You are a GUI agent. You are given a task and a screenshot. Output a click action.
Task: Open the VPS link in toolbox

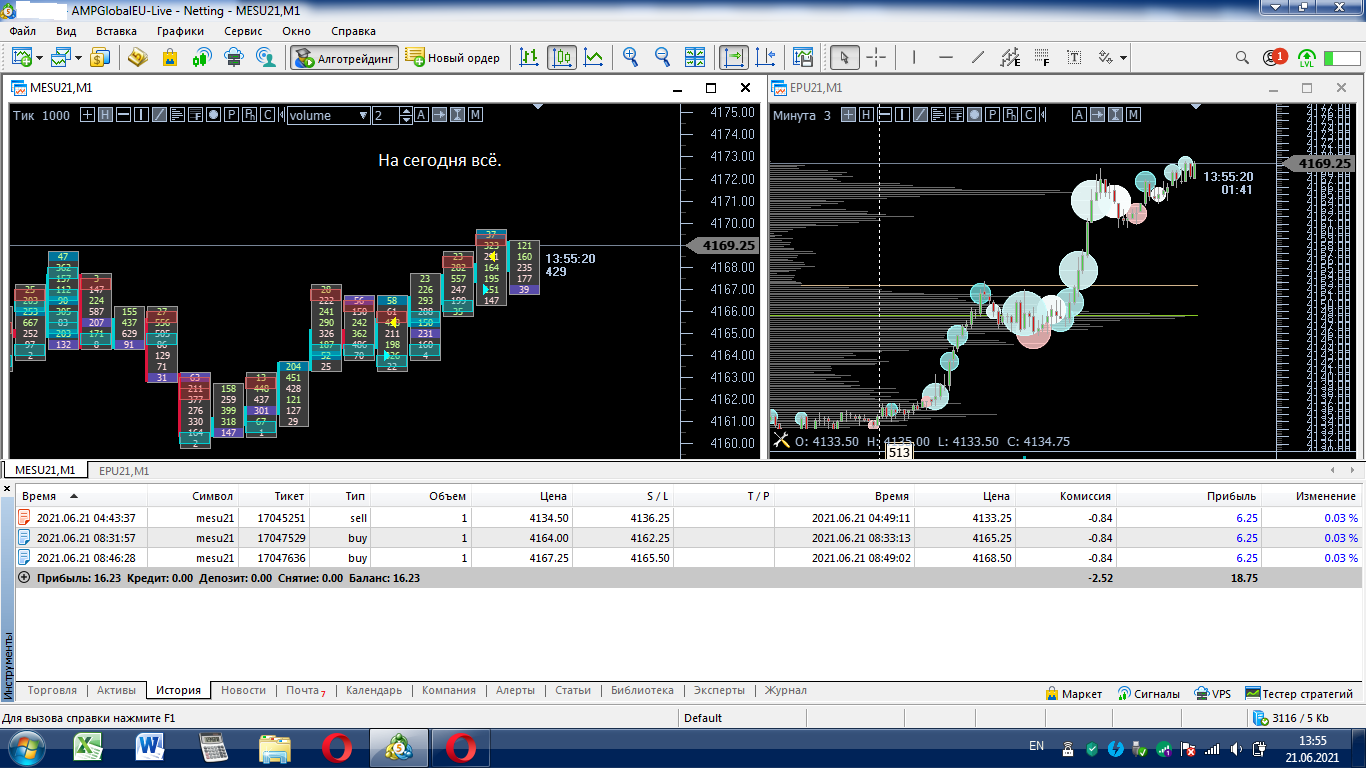pos(1213,693)
